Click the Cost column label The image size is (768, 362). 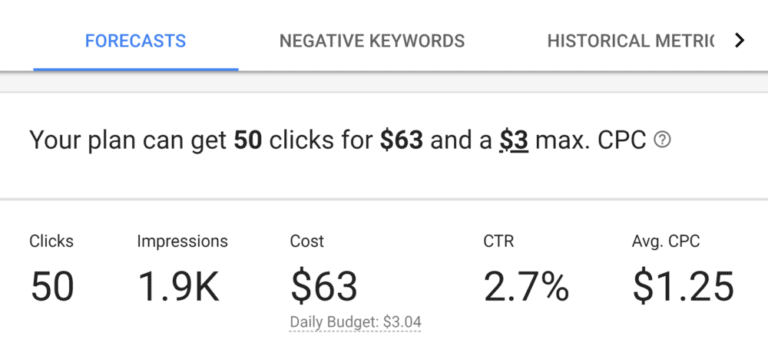click(x=307, y=241)
